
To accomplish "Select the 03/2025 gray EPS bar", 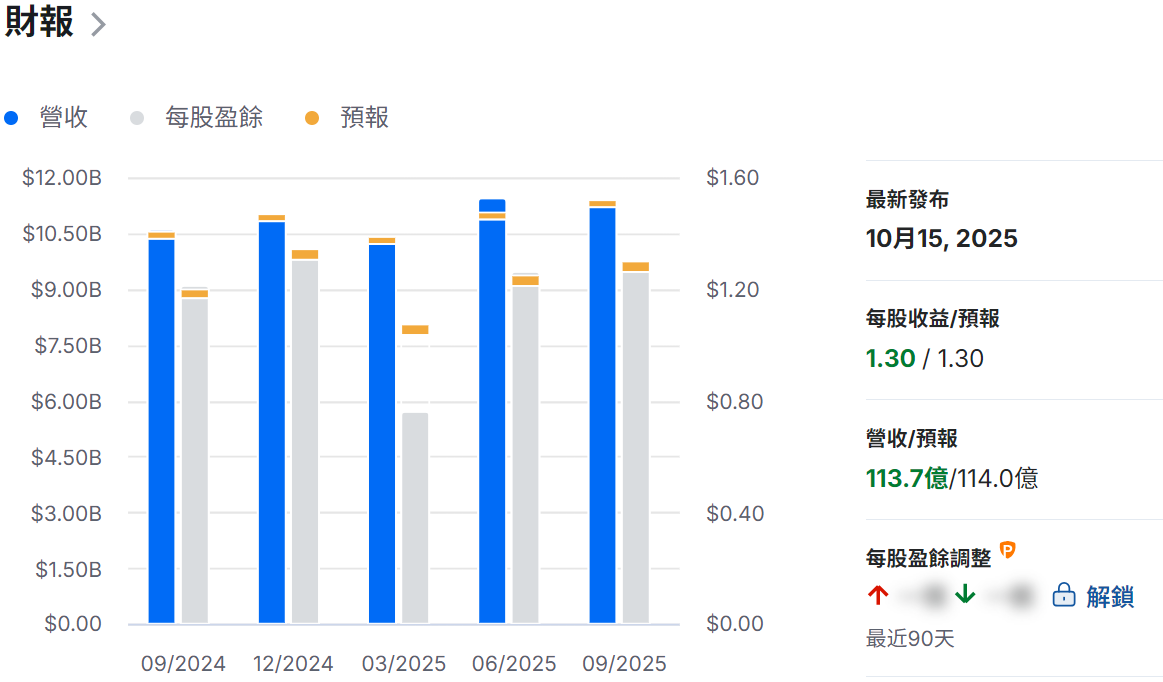I will [x=415, y=517].
